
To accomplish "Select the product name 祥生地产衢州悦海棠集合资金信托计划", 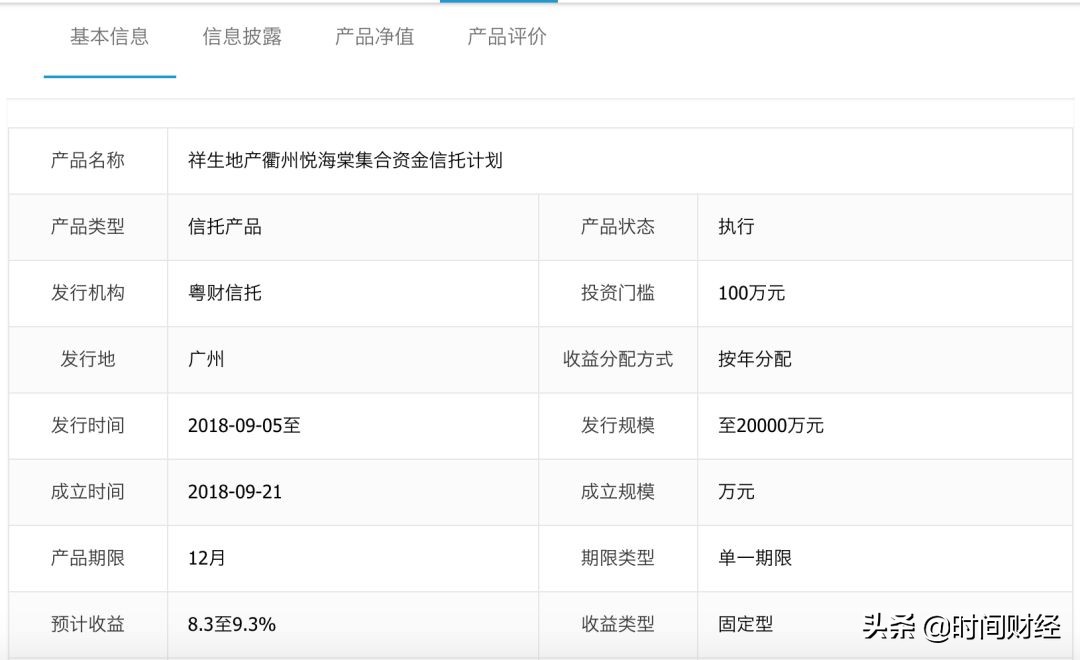I will pyautogui.click(x=345, y=160).
